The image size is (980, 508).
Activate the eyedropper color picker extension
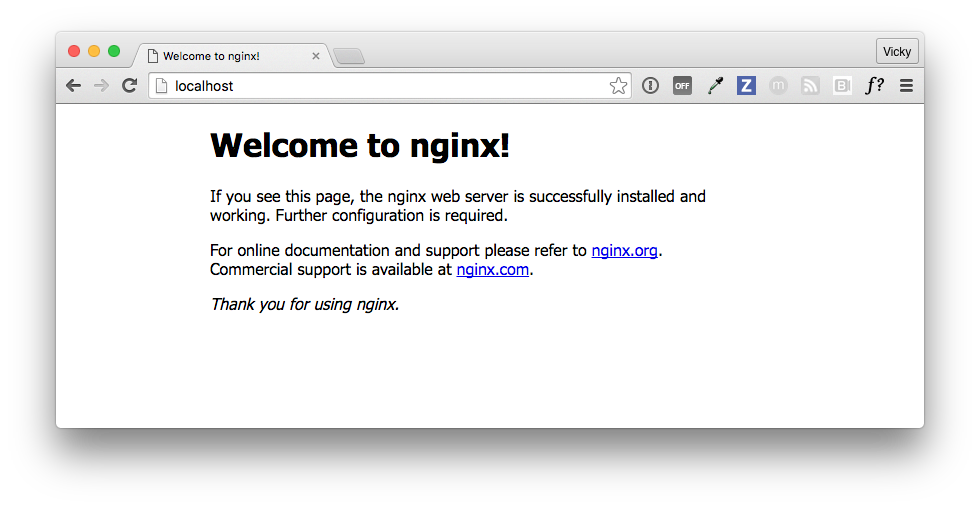click(x=715, y=86)
